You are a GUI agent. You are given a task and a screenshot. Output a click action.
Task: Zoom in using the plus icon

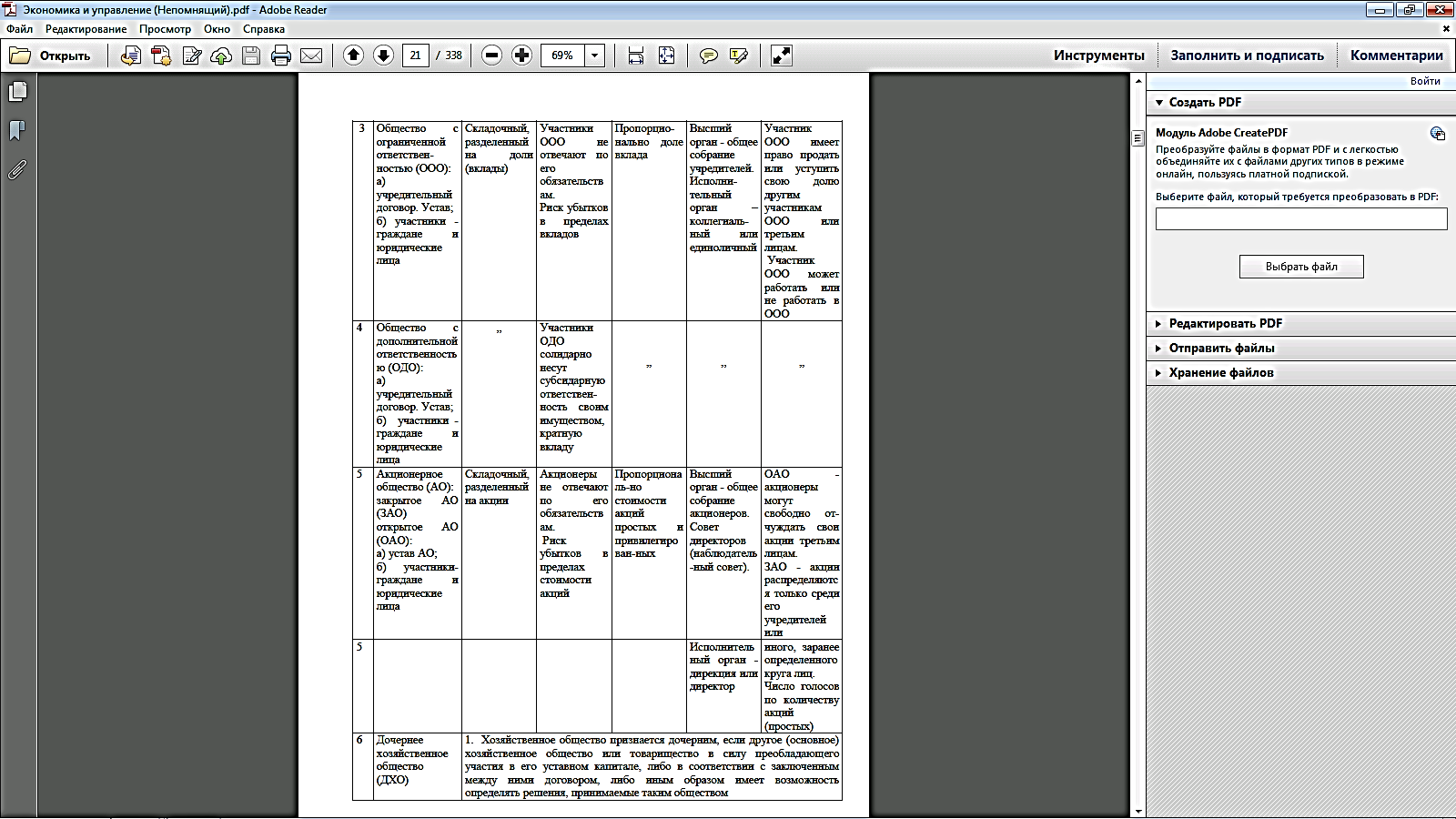521,56
